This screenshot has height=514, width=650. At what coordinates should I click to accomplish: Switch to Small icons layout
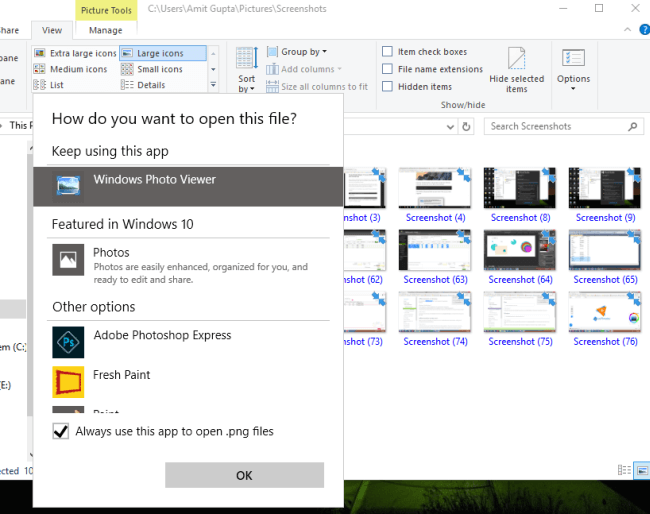[152, 69]
